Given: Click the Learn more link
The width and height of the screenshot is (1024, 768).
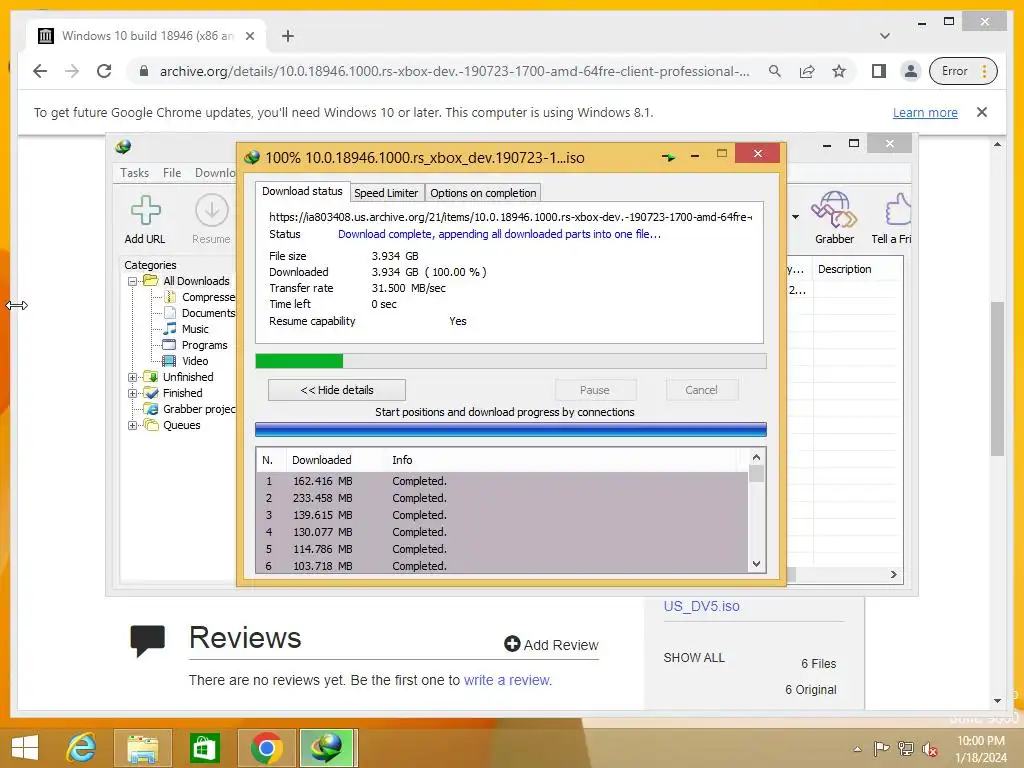Looking at the screenshot, I should (925, 112).
